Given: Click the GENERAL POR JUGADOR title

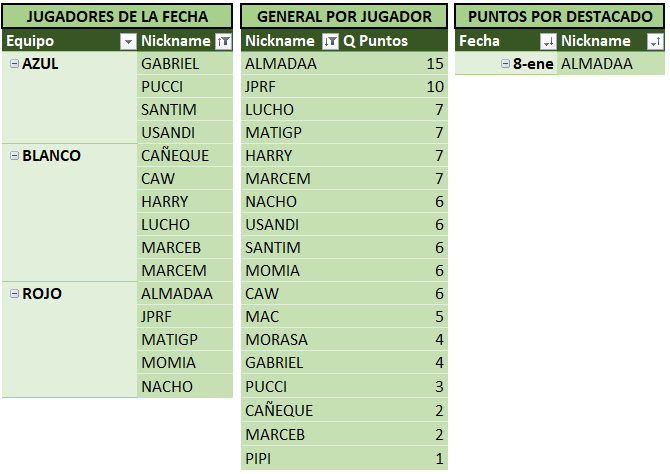Looking at the screenshot, I should pyautogui.click(x=344, y=16).
